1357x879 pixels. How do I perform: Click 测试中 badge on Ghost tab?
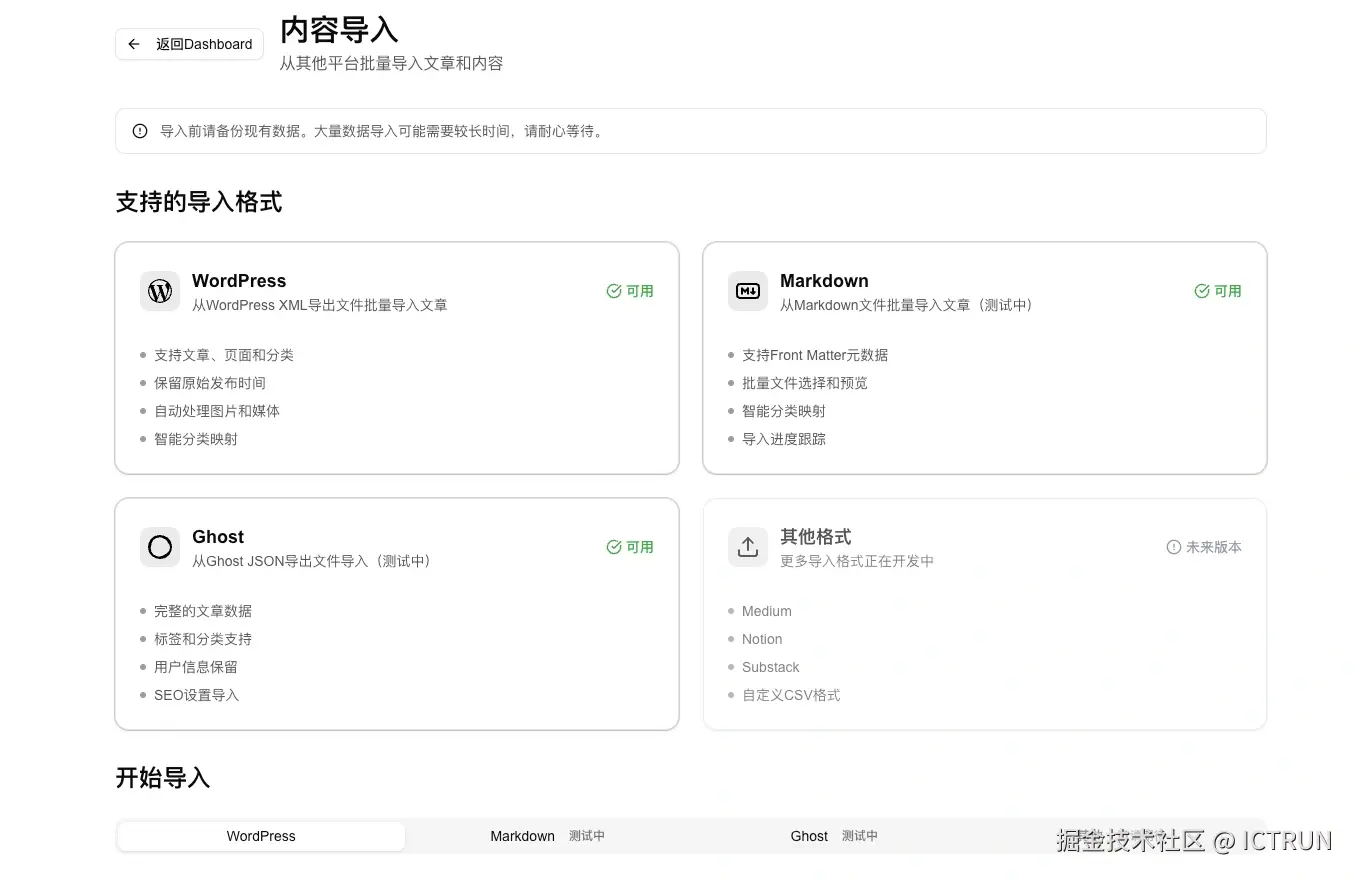click(x=860, y=836)
